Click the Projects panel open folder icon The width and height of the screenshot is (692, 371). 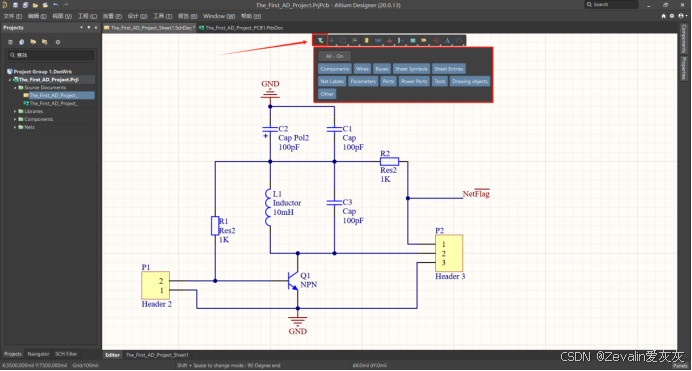[x=33, y=42]
